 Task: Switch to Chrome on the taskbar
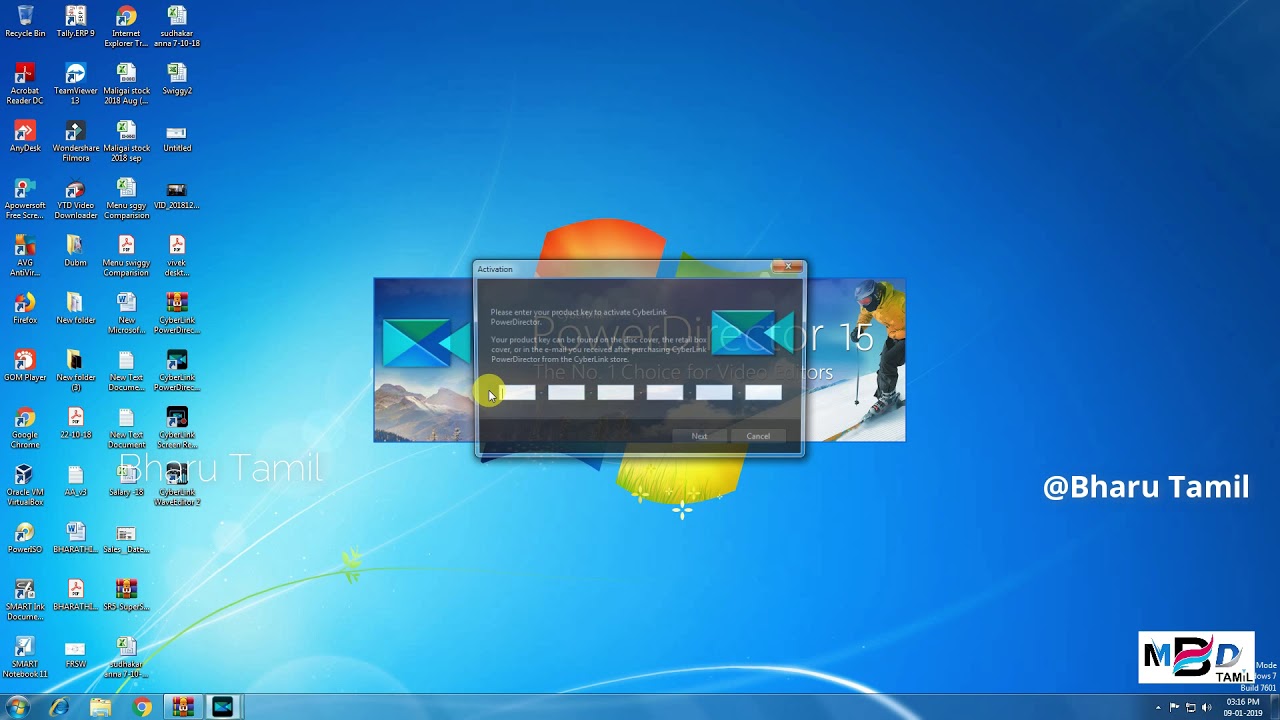(142, 707)
